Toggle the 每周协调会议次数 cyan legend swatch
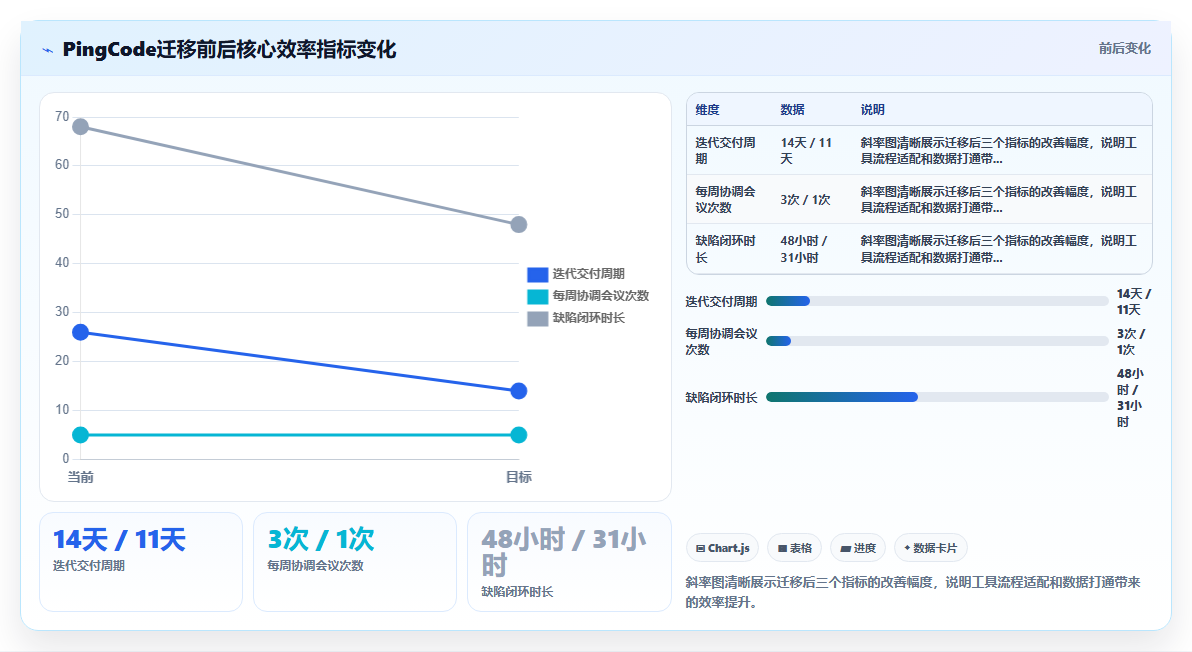Viewport: 1192px width, 652px height. [x=537, y=296]
